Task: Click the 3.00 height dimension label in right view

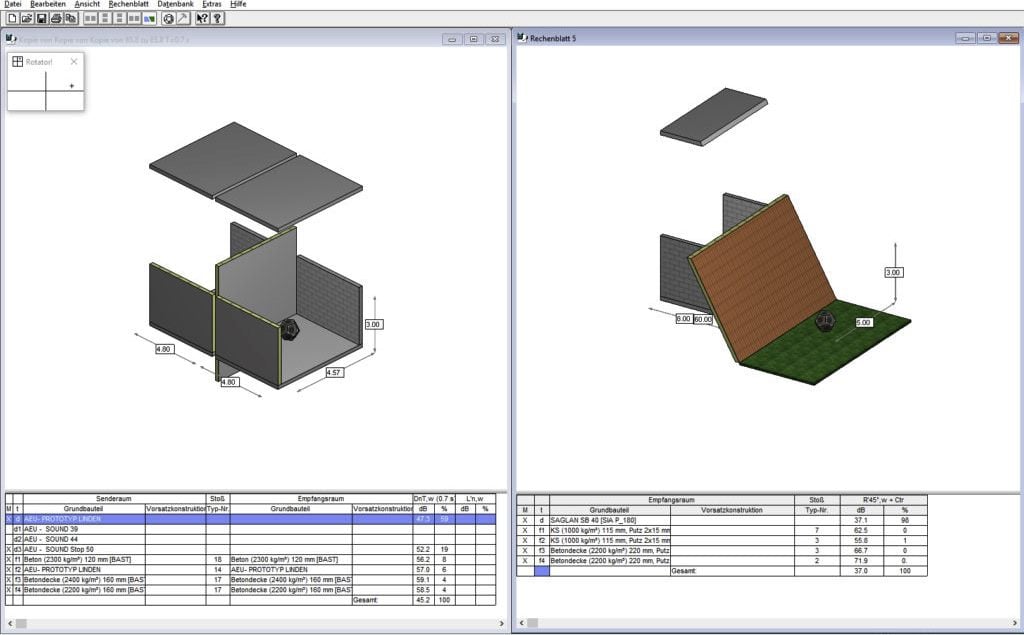Action: tap(894, 272)
